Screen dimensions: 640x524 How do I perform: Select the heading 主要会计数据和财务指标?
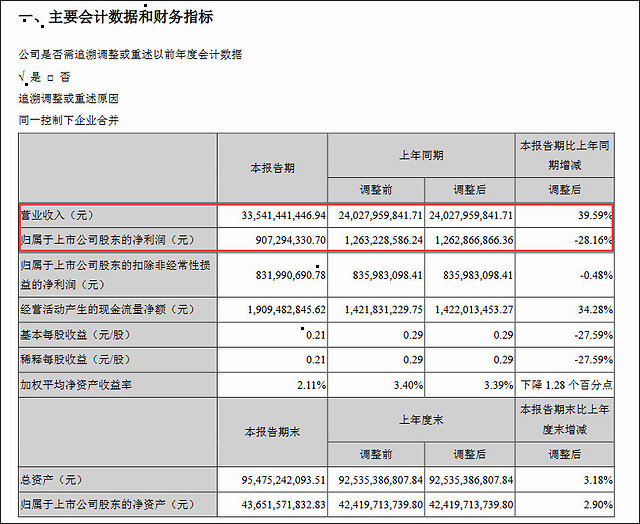click(x=131, y=17)
